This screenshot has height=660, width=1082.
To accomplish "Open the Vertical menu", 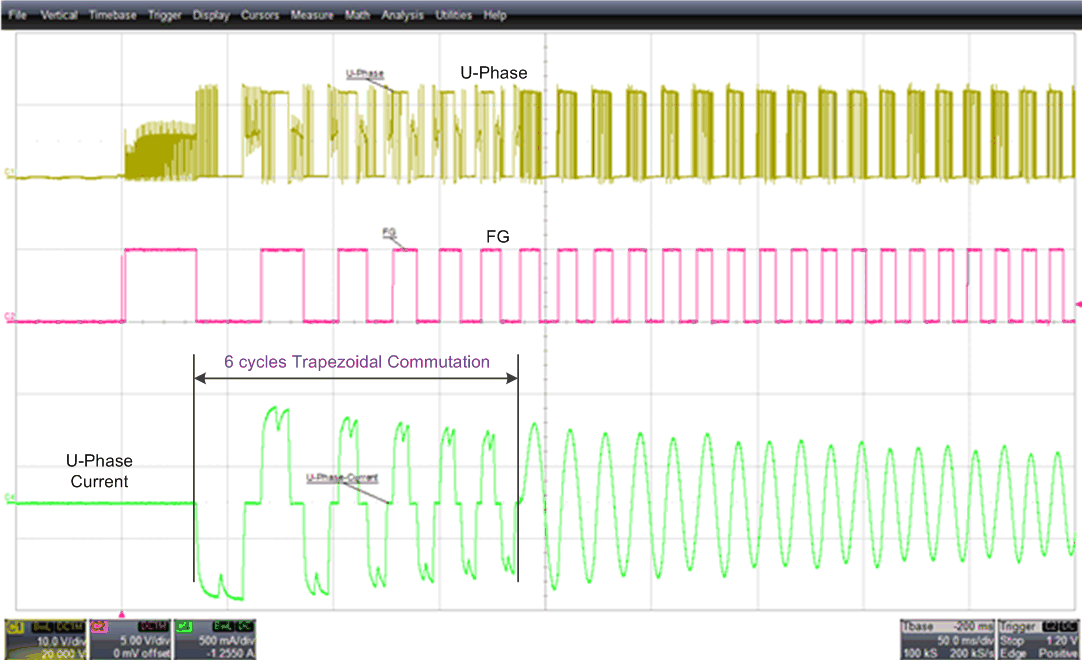I will click(x=59, y=16).
